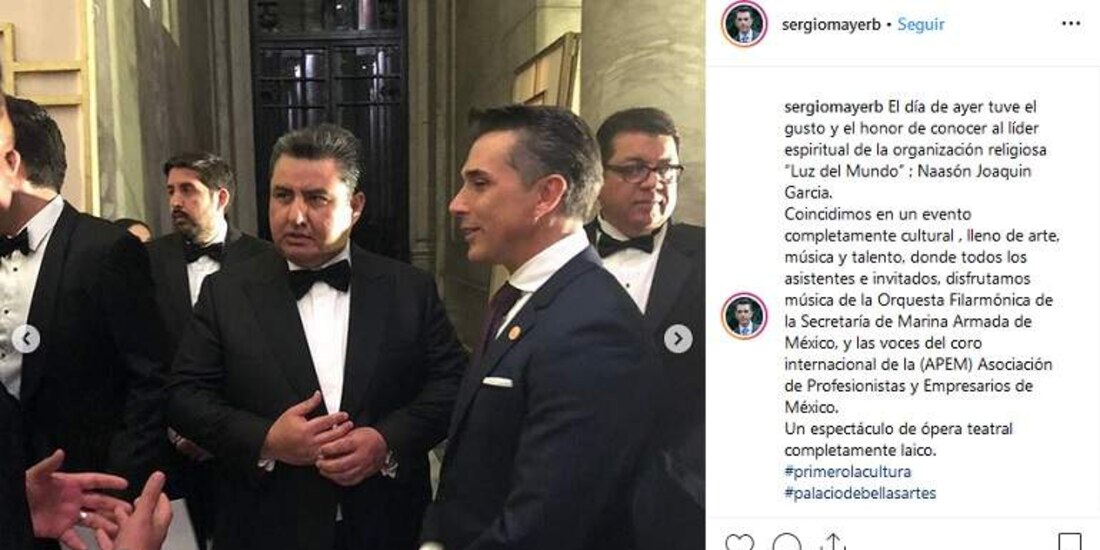Click the main post photo

pyautogui.click(x=352, y=275)
